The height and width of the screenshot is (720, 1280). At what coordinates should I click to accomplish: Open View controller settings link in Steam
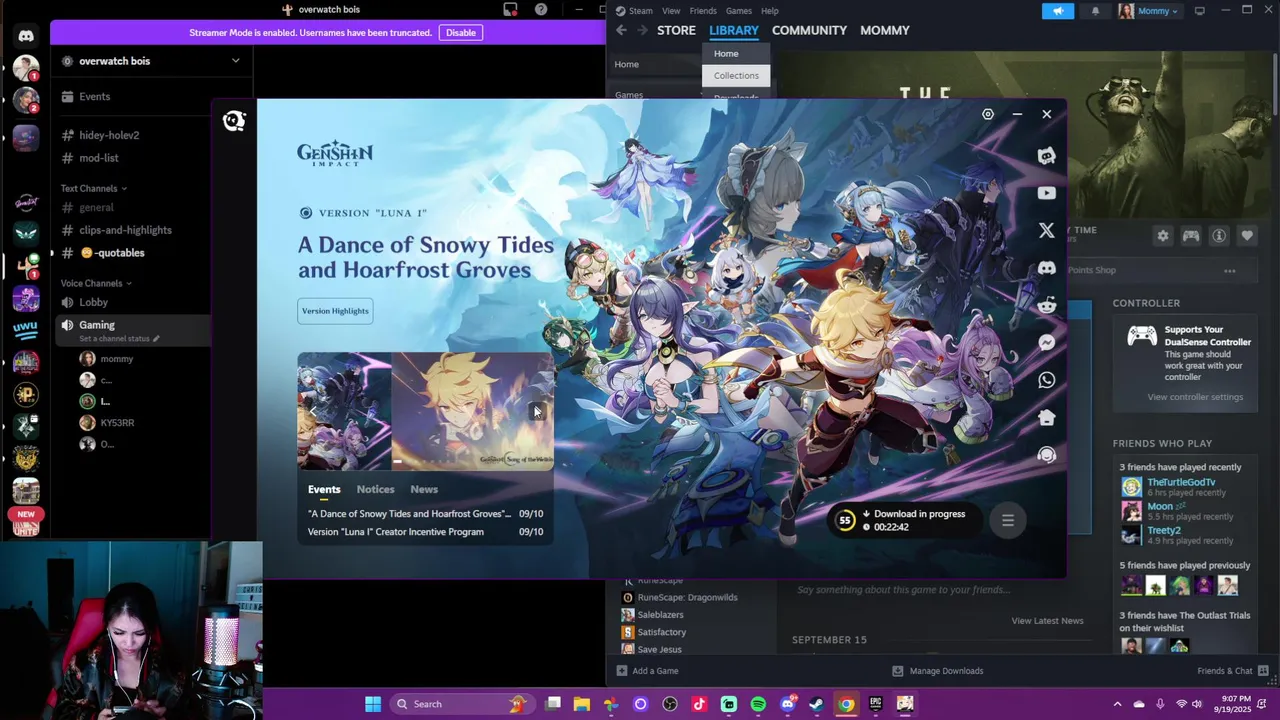pyautogui.click(x=1195, y=397)
